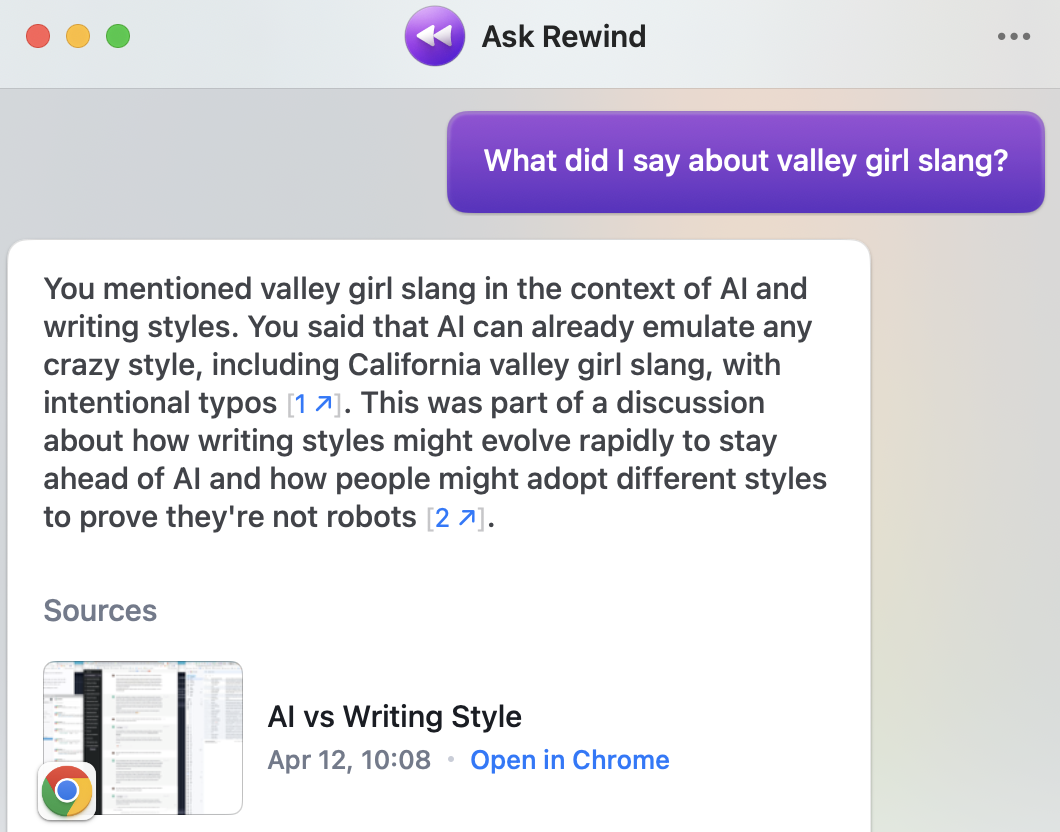Screen dimensions: 1060x832
Task: Click the 'Sources' heading
Action: [100, 610]
